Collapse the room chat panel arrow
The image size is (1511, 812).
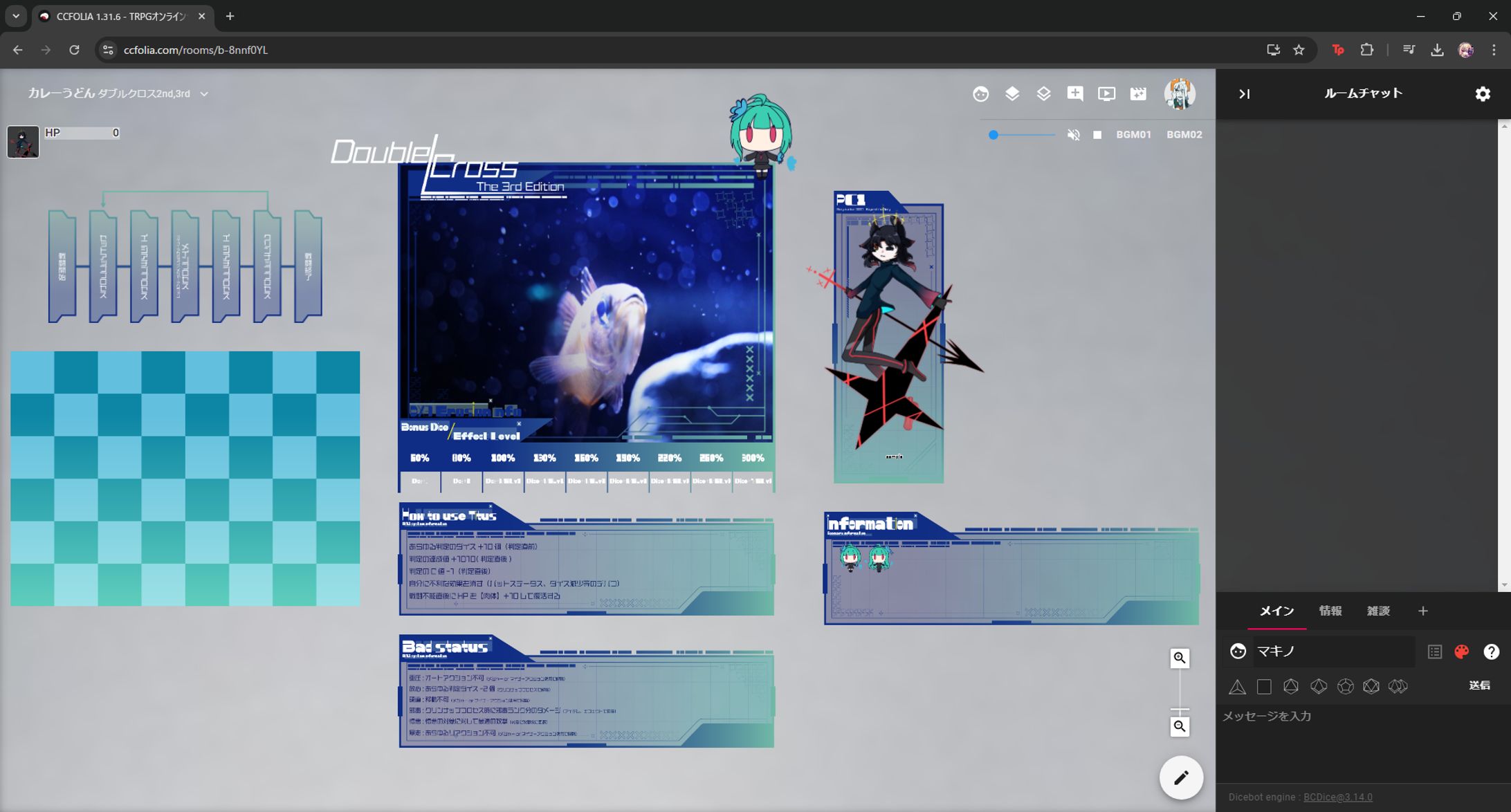click(1244, 94)
